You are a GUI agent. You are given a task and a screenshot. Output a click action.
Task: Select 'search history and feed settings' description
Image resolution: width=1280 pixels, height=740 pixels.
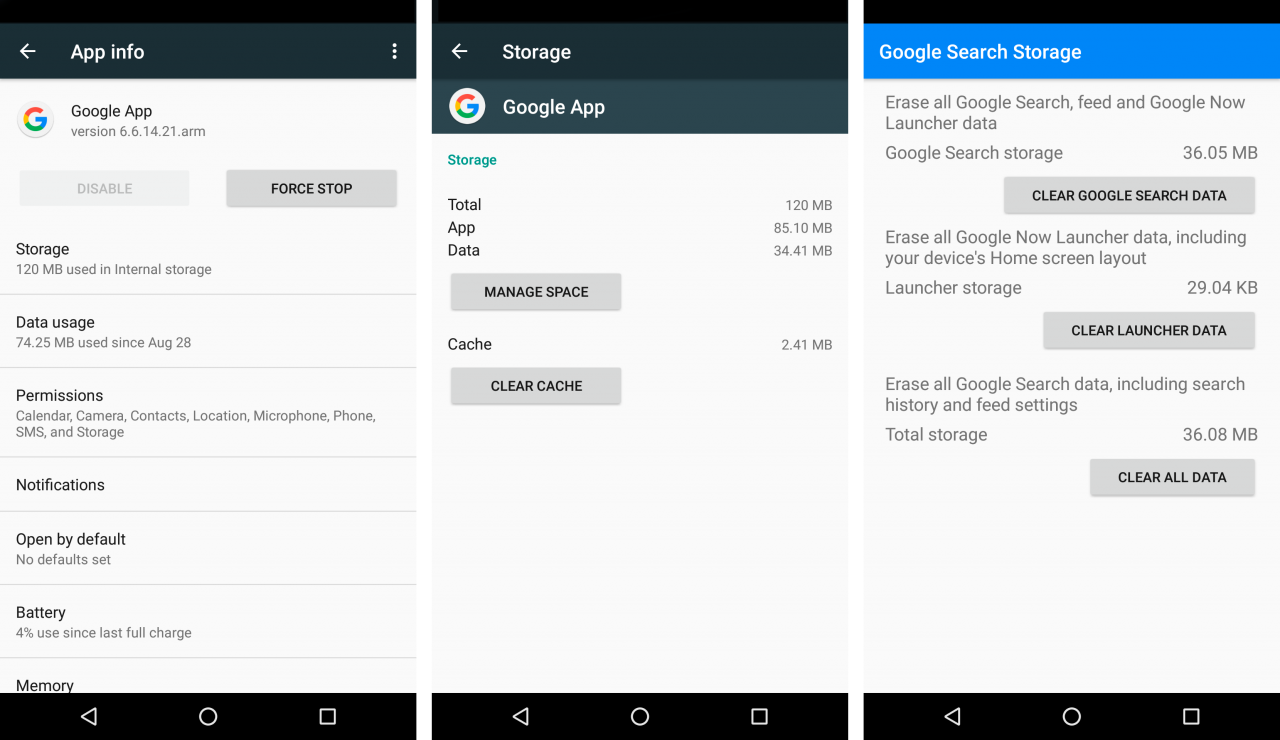pyautogui.click(x=1065, y=394)
